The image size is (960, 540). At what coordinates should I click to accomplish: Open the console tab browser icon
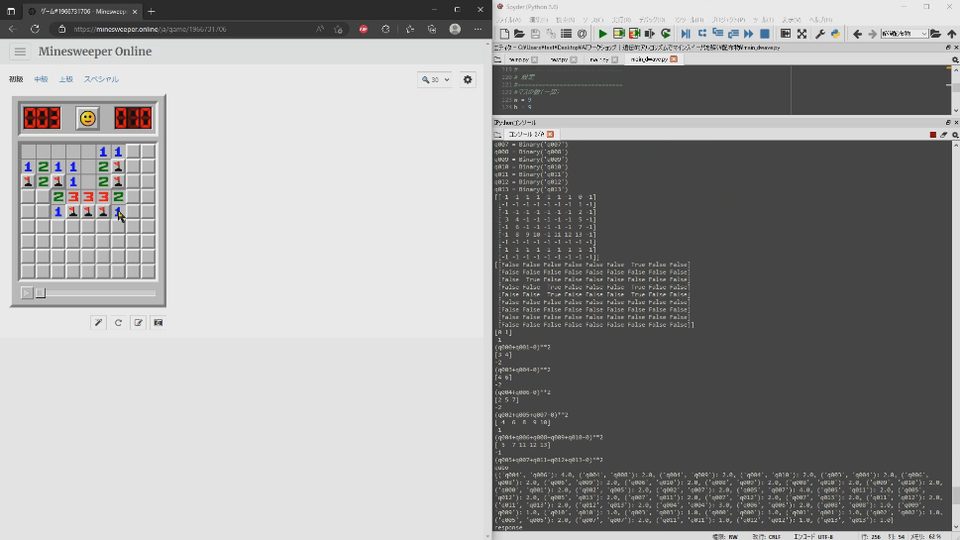point(498,134)
